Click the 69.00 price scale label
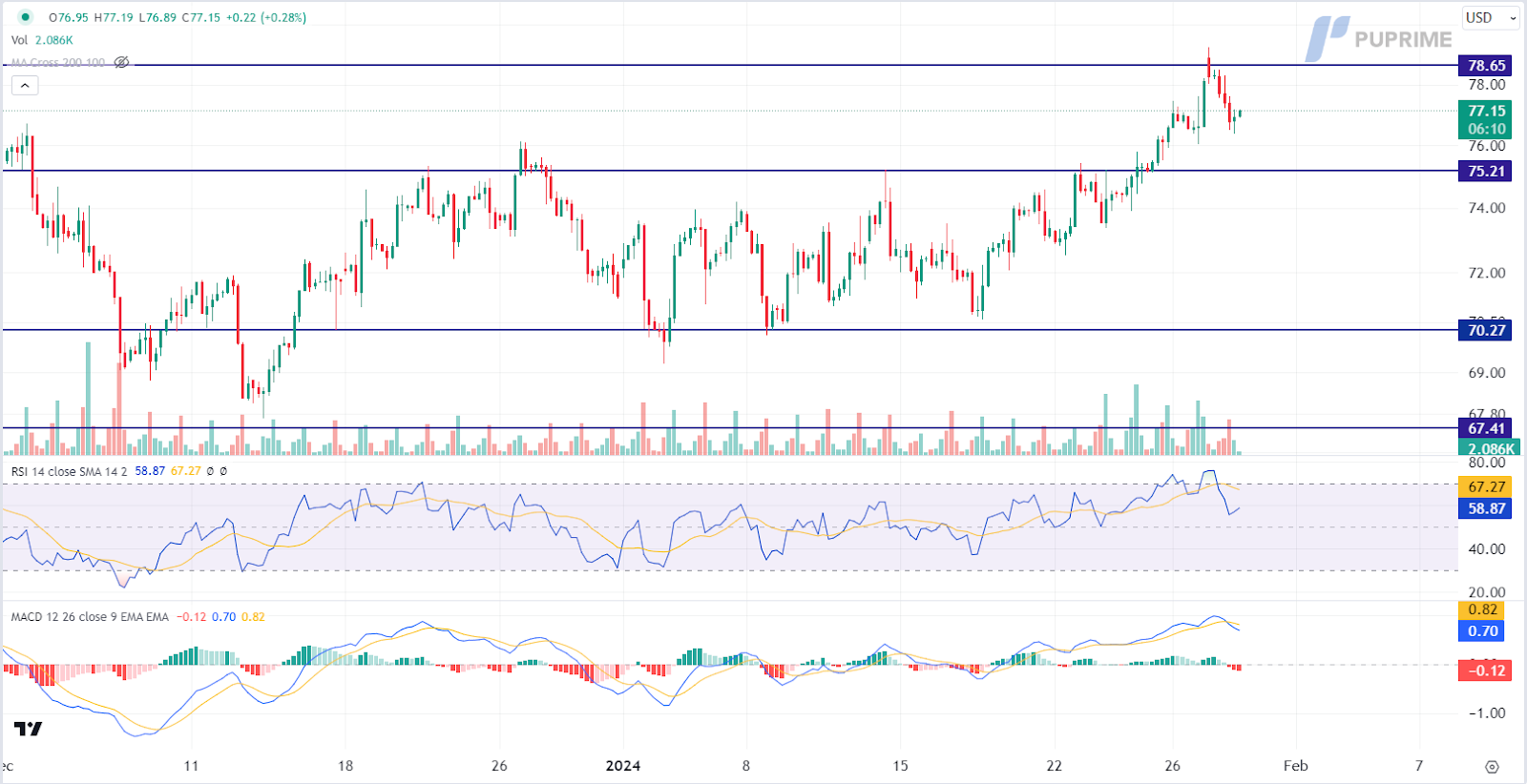Image resolution: width=1527 pixels, height=784 pixels. [x=1487, y=373]
